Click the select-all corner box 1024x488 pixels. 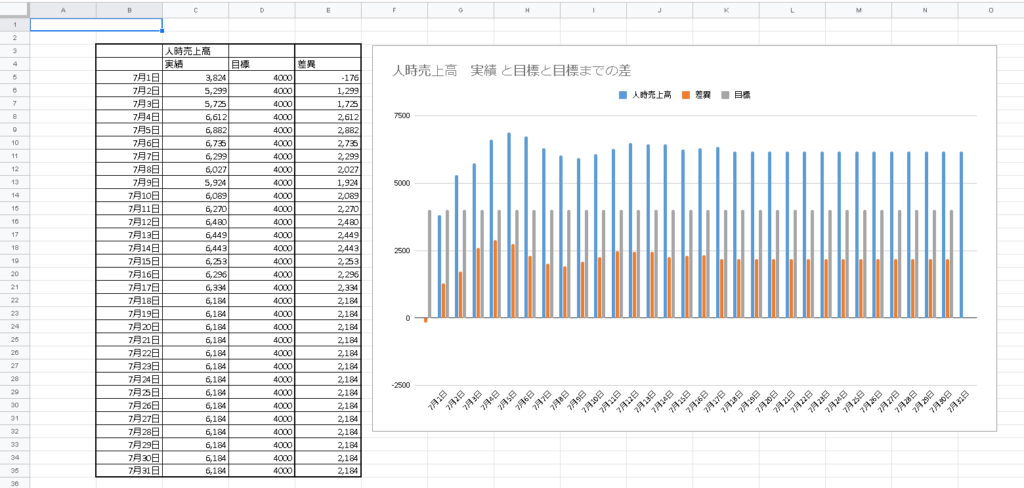pyautogui.click(x=14, y=10)
